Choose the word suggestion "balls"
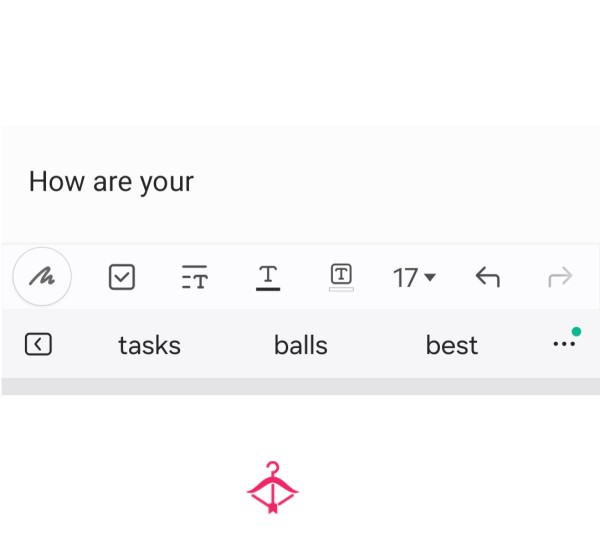 click(x=301, y=345)
